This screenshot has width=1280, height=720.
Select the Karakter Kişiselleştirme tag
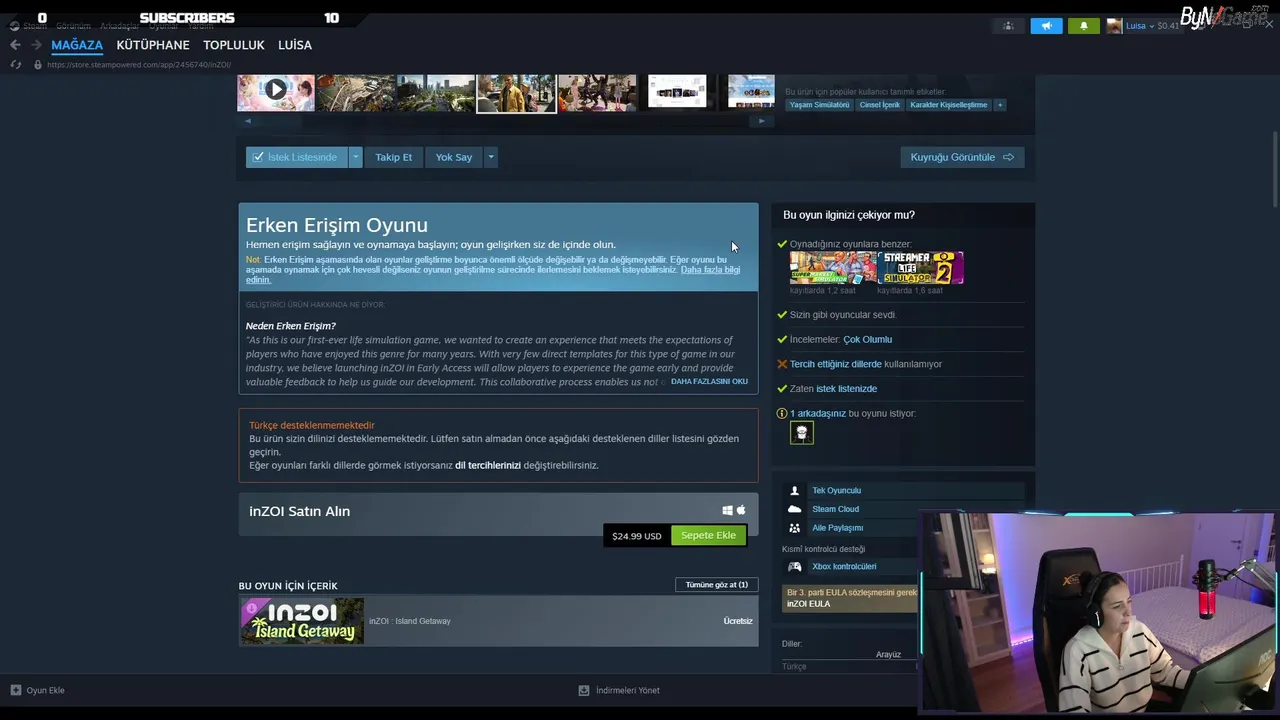click(948, 105)
